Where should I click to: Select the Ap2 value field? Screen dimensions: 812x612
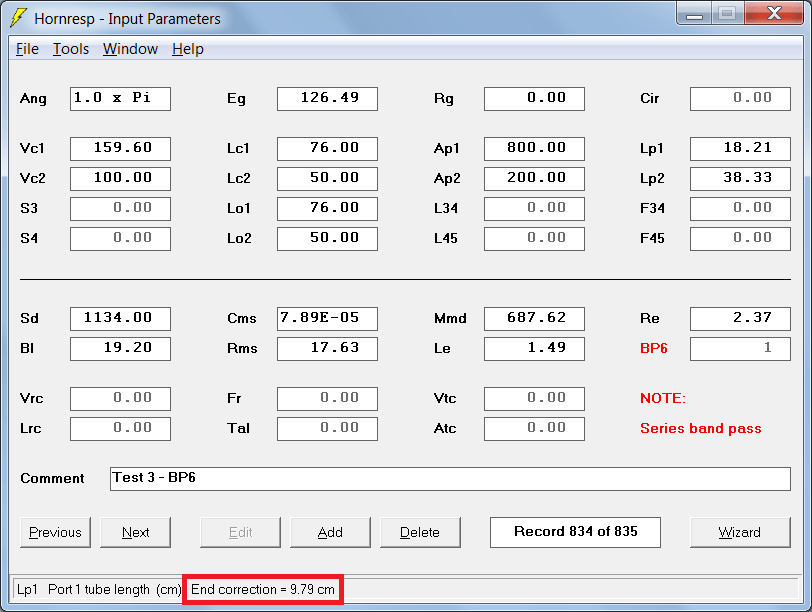click(x=534, y=179)
